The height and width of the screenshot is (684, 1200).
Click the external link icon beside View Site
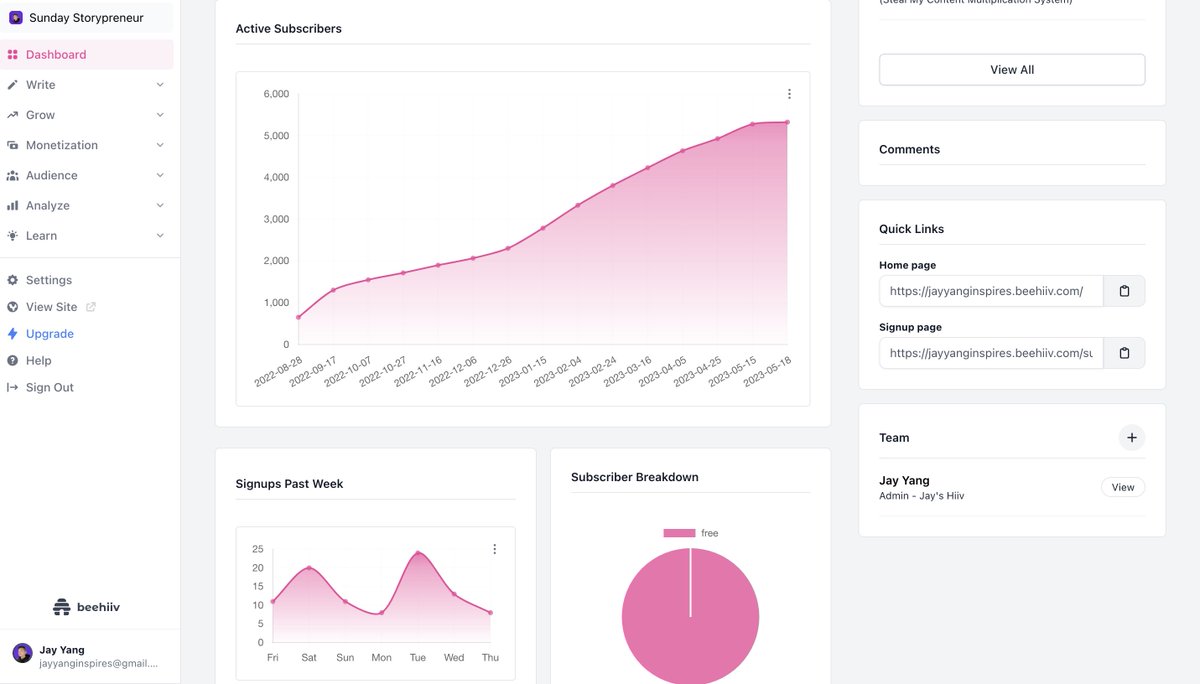tap(91, 307)
